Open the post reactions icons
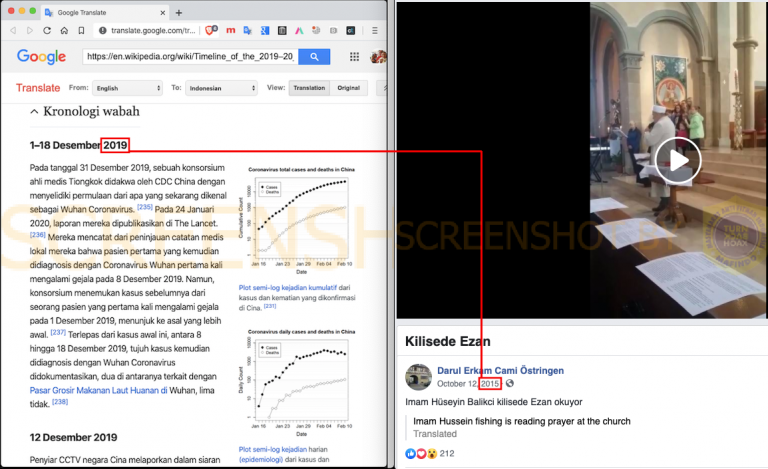 (x=421, y=454)
